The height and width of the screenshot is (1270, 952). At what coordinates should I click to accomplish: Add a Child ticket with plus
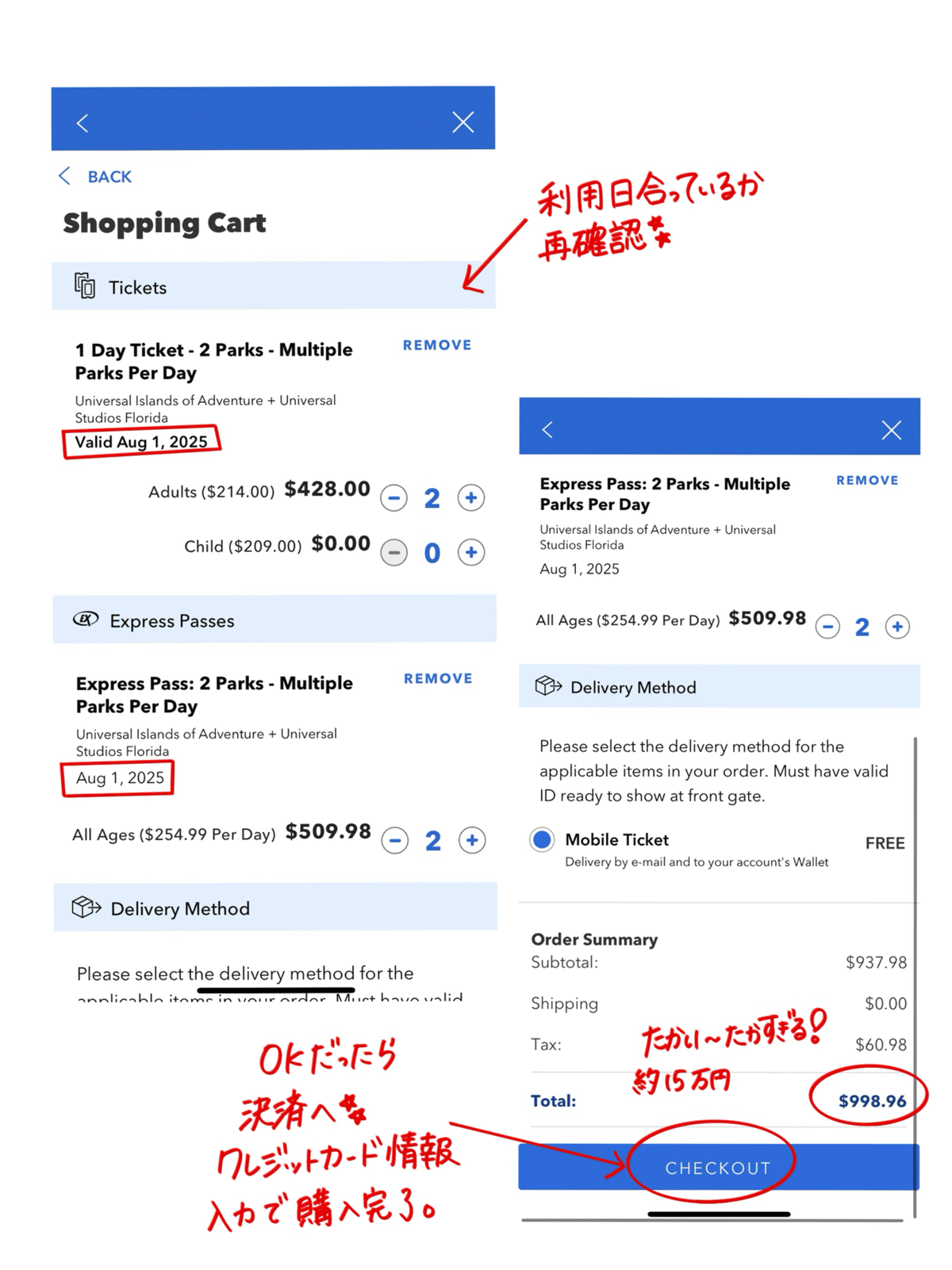pos(471,552)
